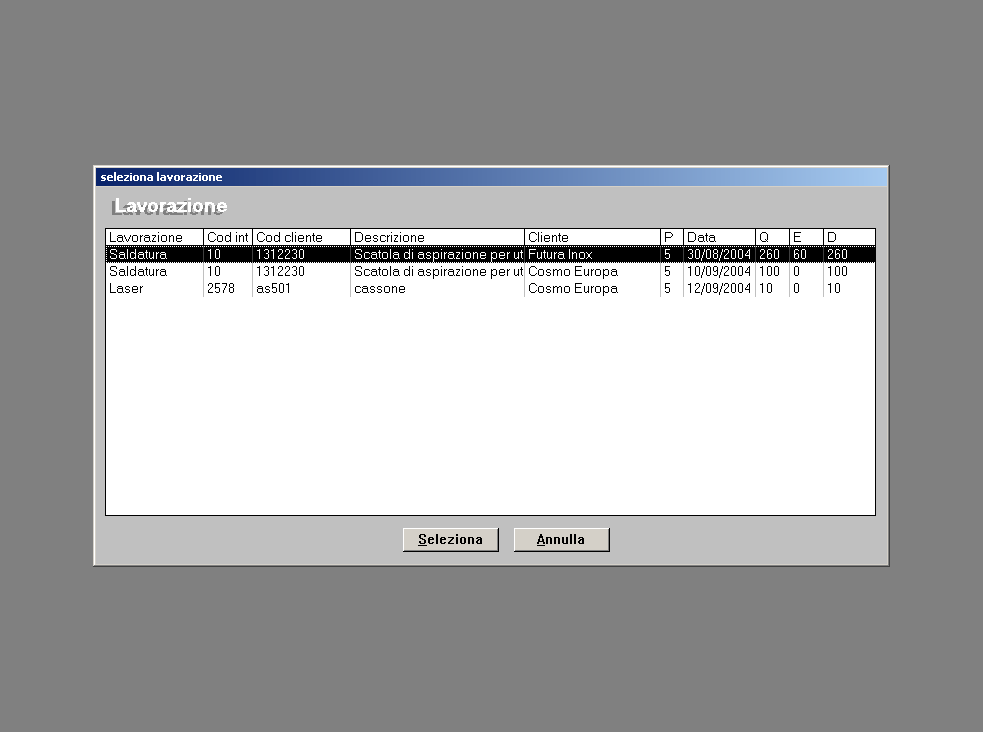
Task: Click the Descrizione column header
Action: (x=438, y=237)
